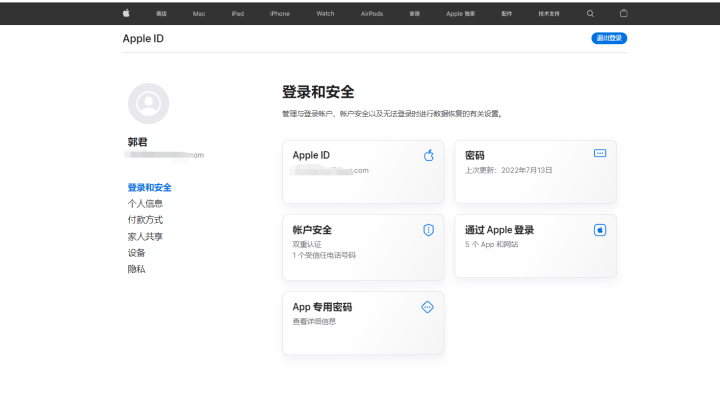Open the search magnifier icon

point(590,14)
